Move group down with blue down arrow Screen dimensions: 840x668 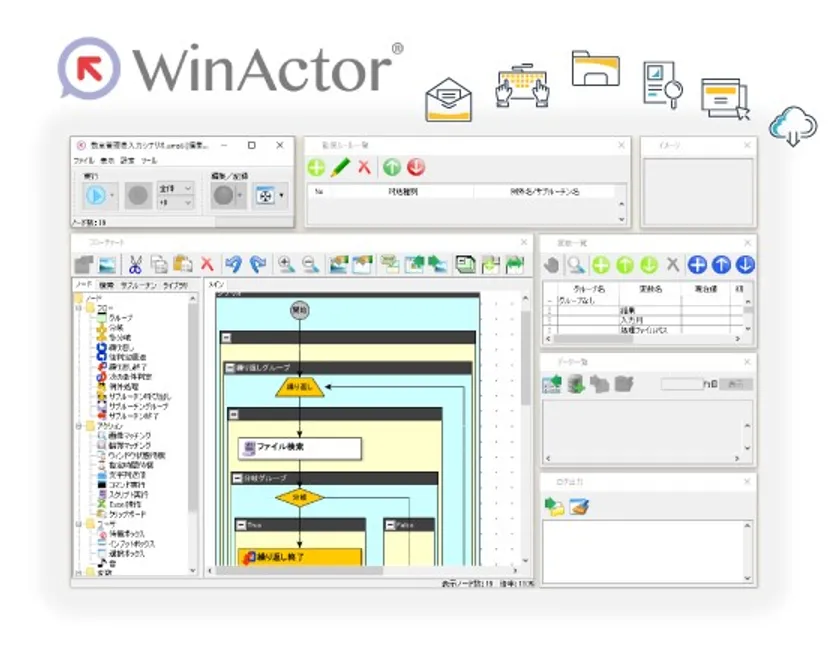click(745, 265)
